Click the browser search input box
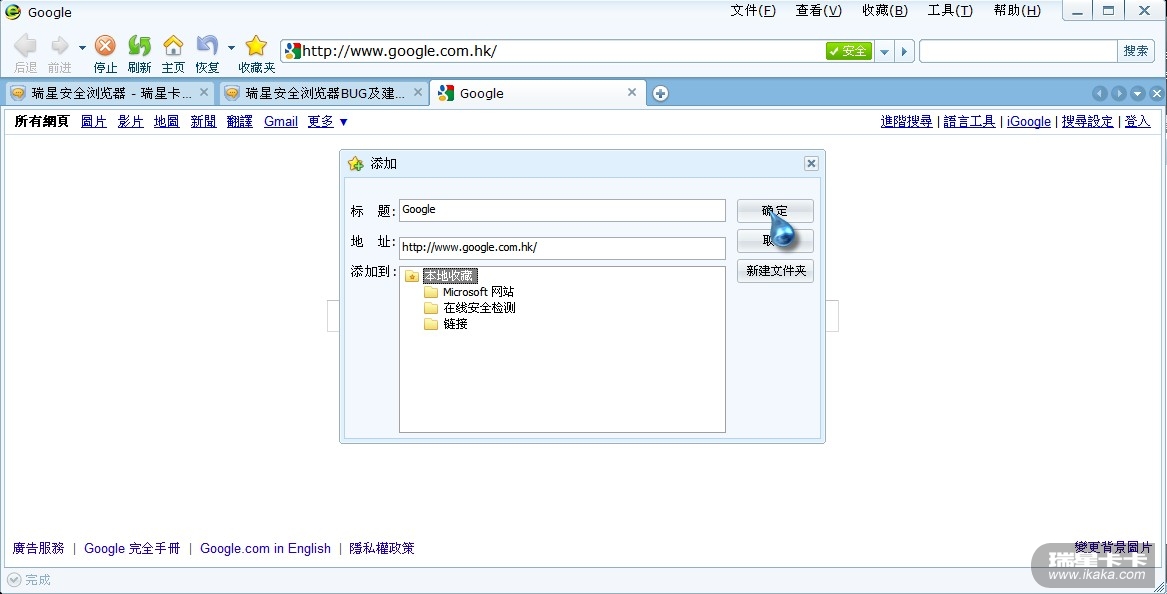Image resolution: width=1167 pixels, height=594 pixels. (1018, 51)
